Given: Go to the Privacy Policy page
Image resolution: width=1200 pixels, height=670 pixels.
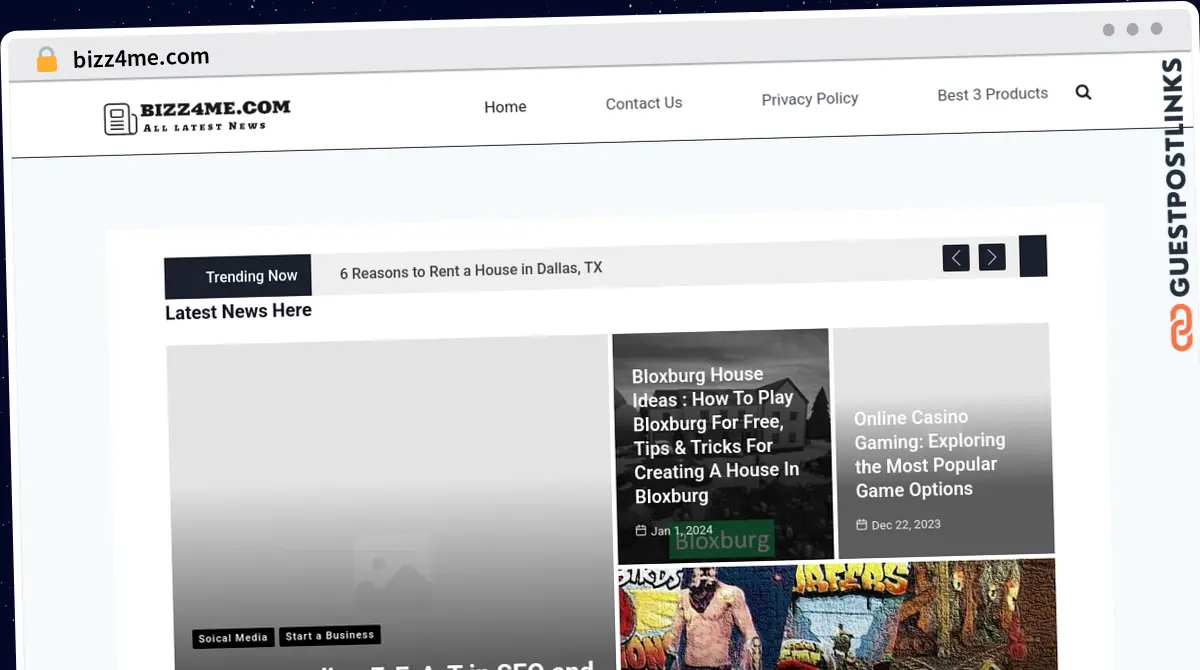Looking at the screenshot, I should tap(810, 99).
